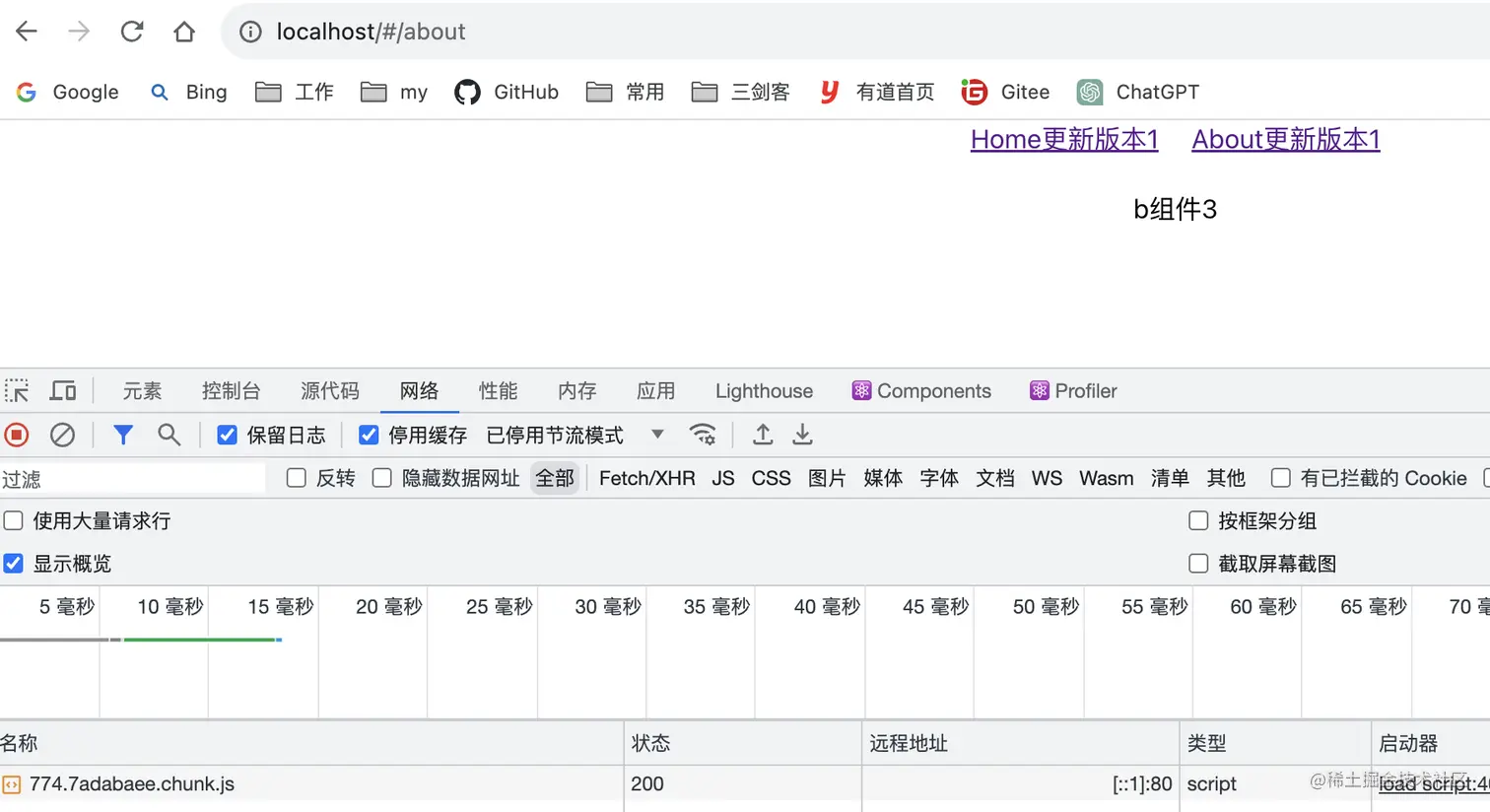1490x812 pixels.
Task: Enable the 反转 filter checkbox
Action: coord(297,478)
